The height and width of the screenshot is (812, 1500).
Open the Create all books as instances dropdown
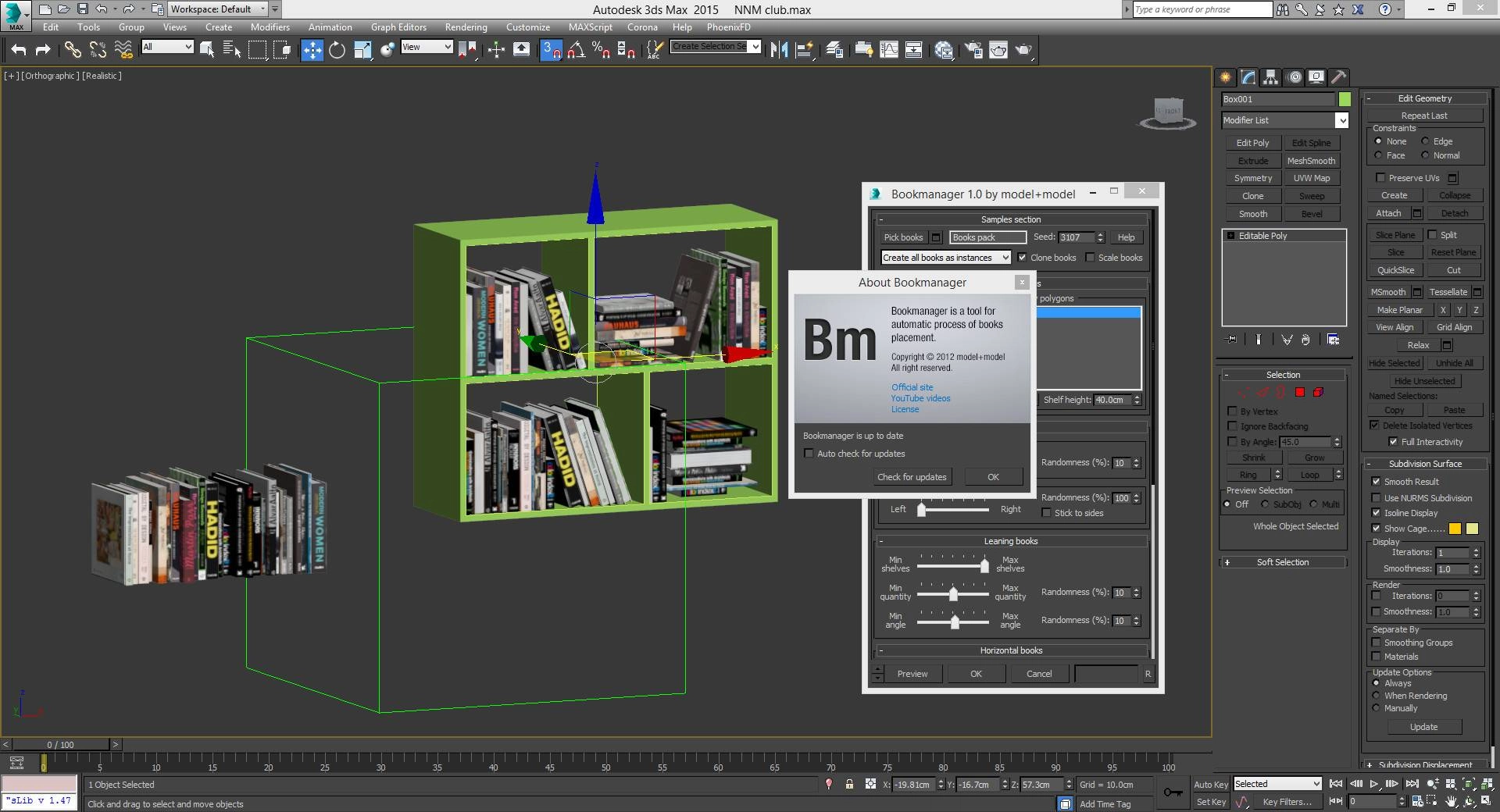pyautogui.click(x=946, y=258)
